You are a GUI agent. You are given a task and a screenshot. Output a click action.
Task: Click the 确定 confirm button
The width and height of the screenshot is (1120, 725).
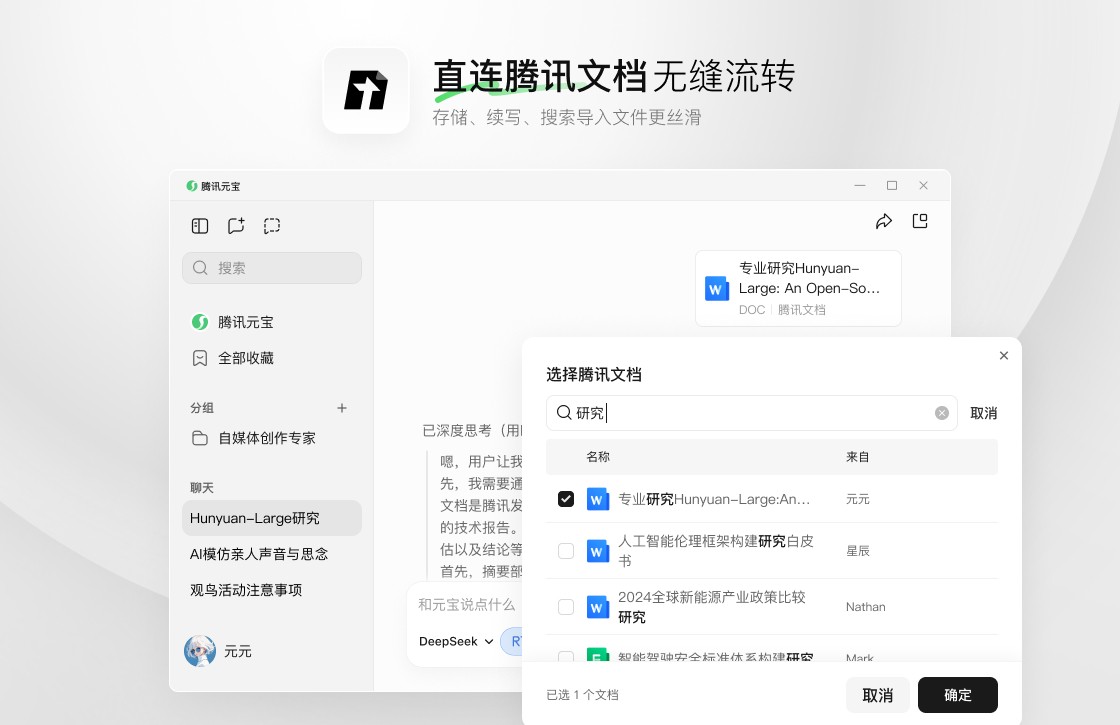pyautogui.click(x=957, y=695)
